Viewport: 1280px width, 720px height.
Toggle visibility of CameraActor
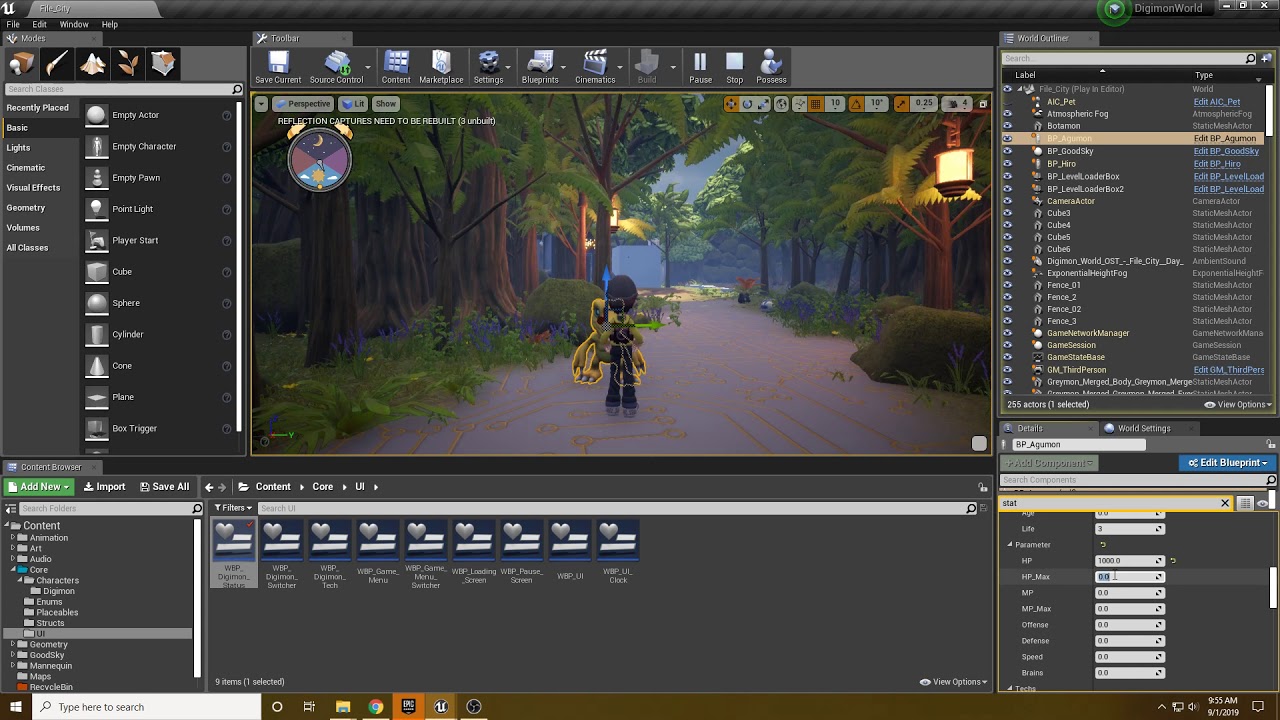[1007, 201]
